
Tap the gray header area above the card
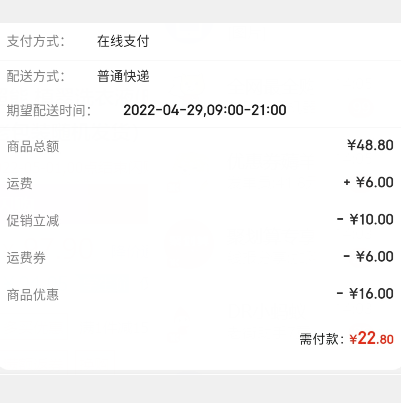click(x=200, y=11)
